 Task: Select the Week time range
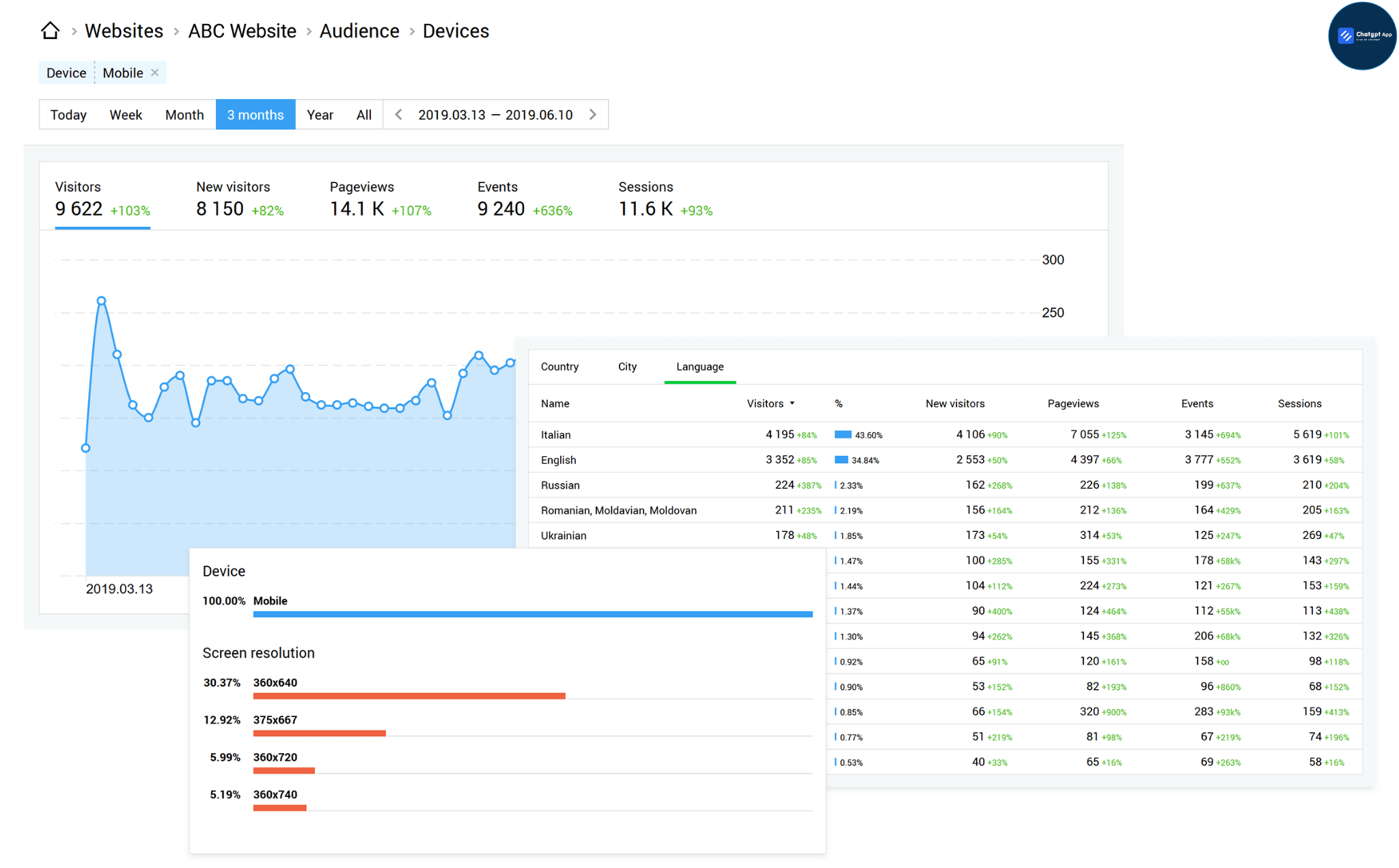pos(126,115)
